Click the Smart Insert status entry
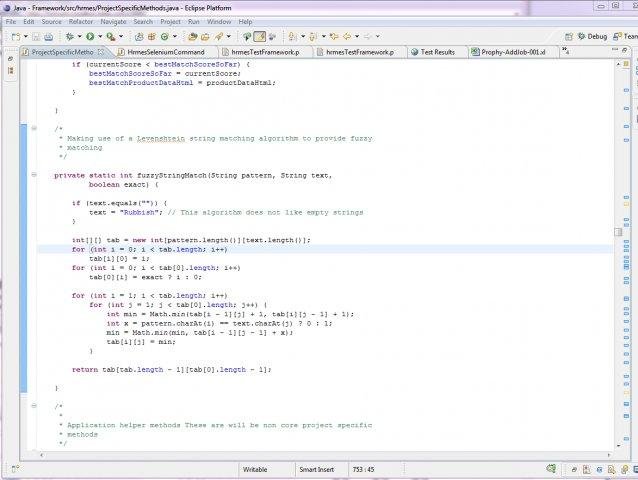The width and height of the screenshot is (638, 480). (317, 469)
